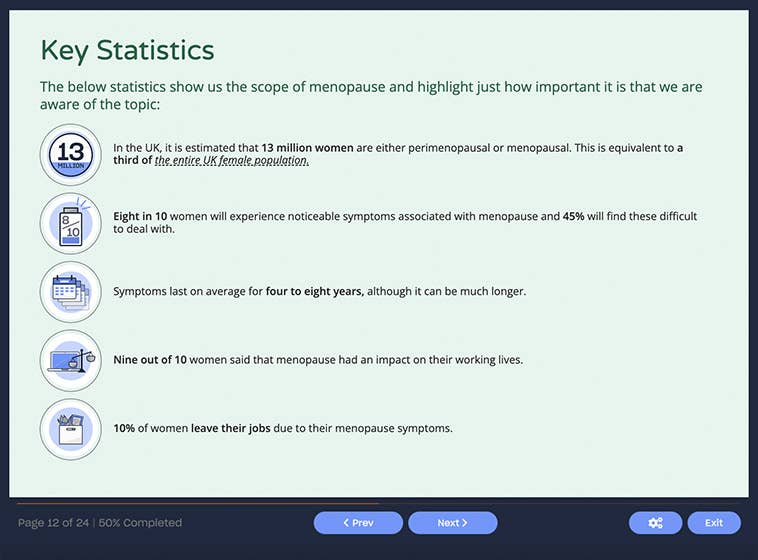
Task: Open settings with the gears button
Action: [x=655, y=523]
